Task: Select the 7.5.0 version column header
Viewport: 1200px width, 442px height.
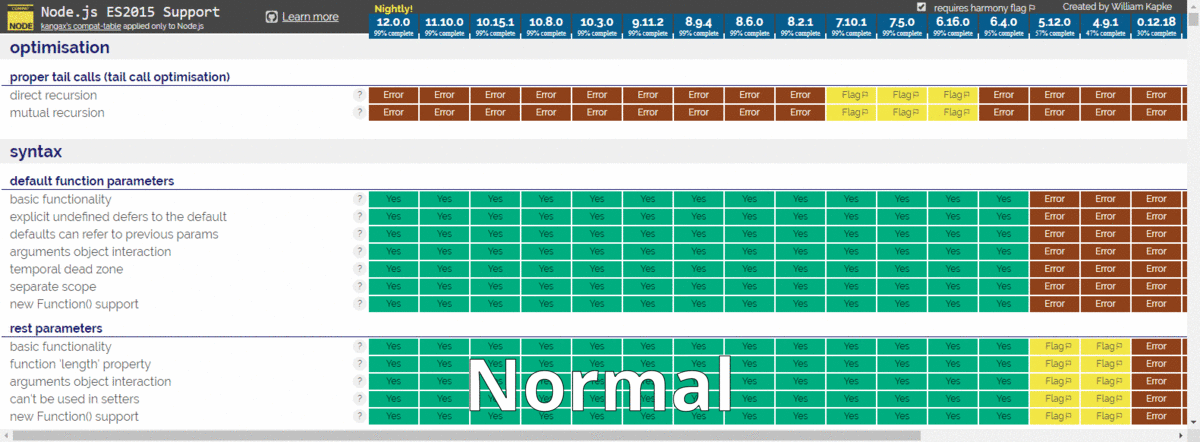Action: click(x=902, y=25)
